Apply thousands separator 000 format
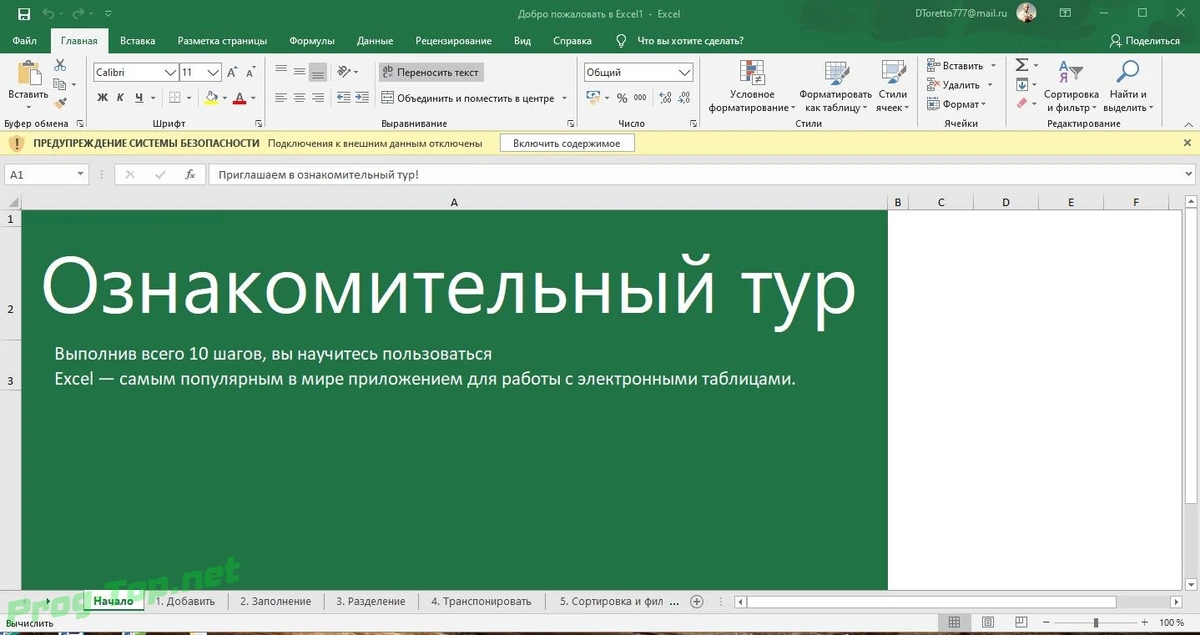1200x635 pixels. tap(640, 98)
